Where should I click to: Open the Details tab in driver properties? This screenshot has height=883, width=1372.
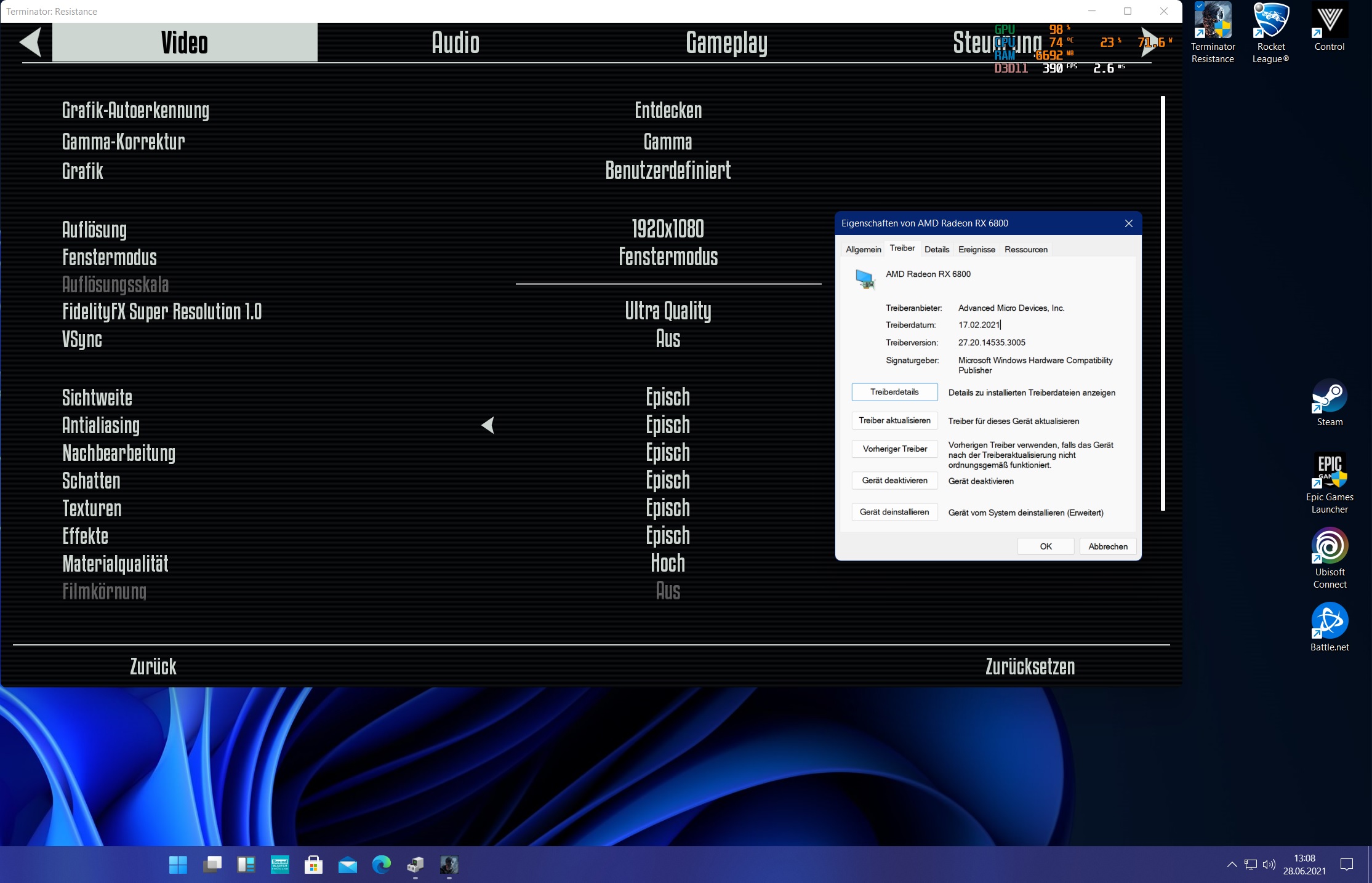(936, 249)
